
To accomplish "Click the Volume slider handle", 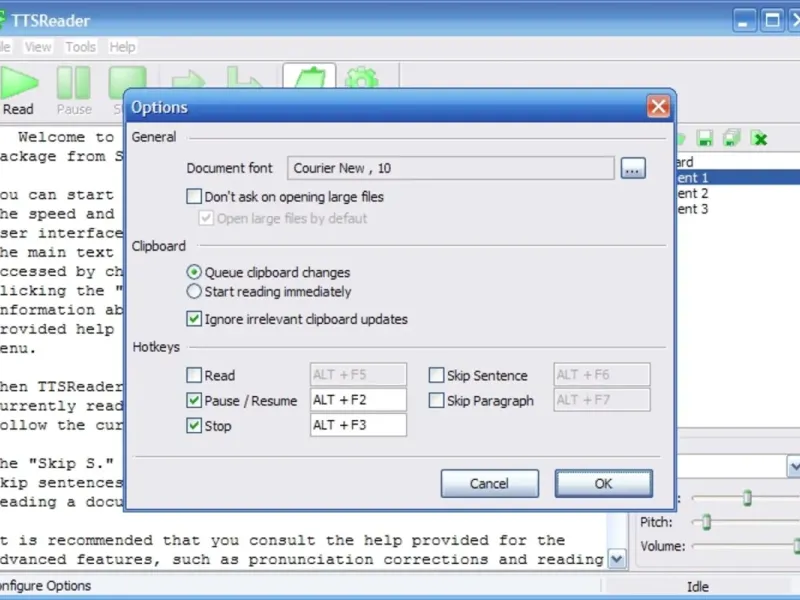I will [796, 545].
